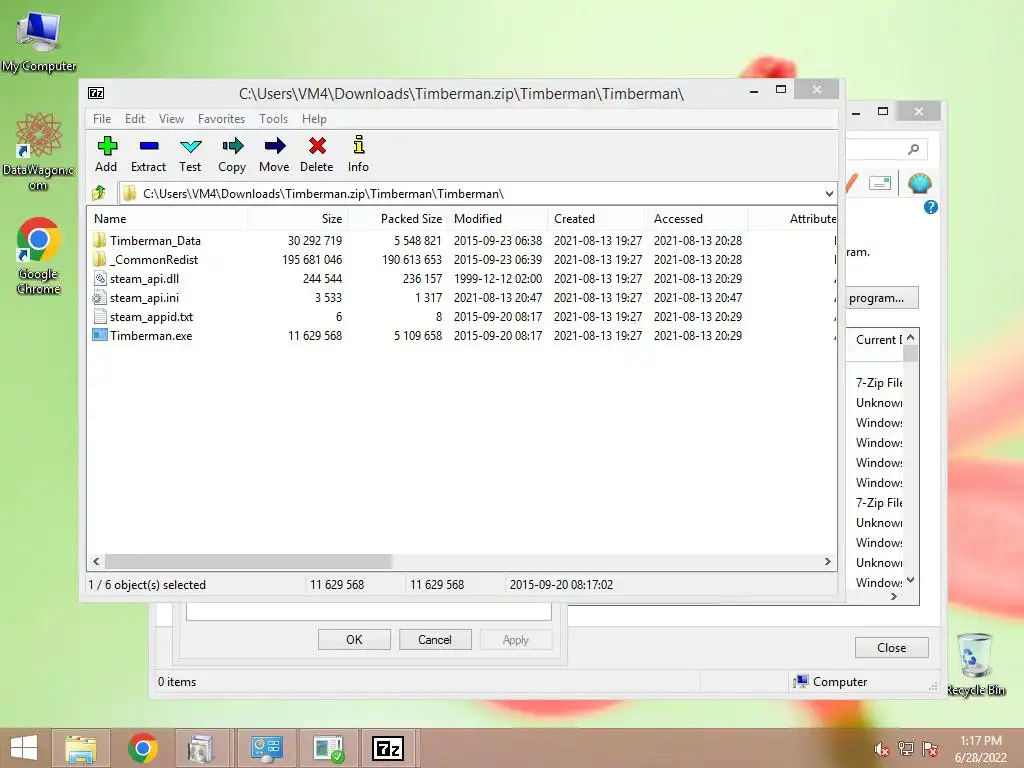Click the Timberman.exe file icon
Screen dimensions: 1024x768
pos(99,336)
